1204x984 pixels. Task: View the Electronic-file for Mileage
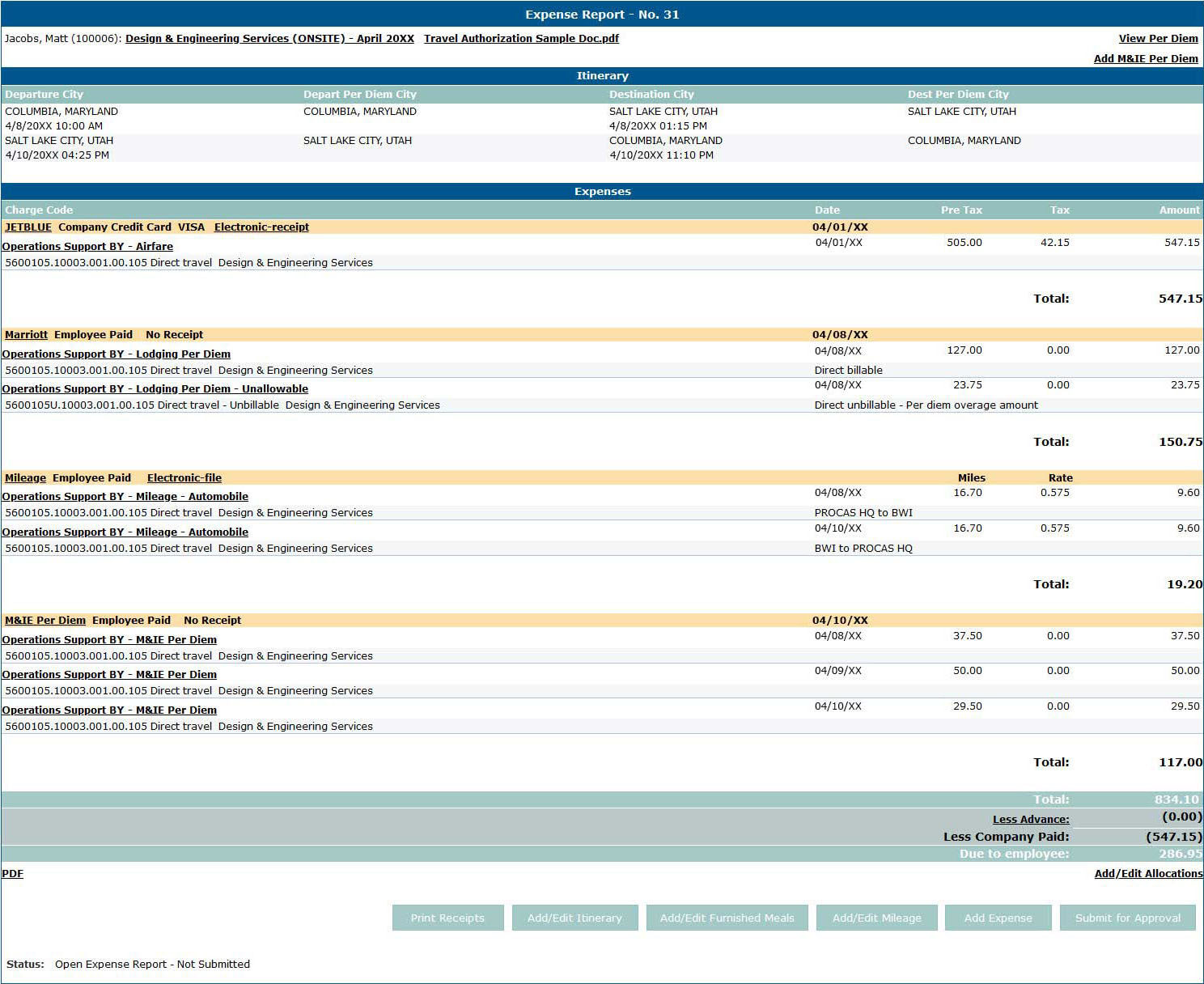184,477
